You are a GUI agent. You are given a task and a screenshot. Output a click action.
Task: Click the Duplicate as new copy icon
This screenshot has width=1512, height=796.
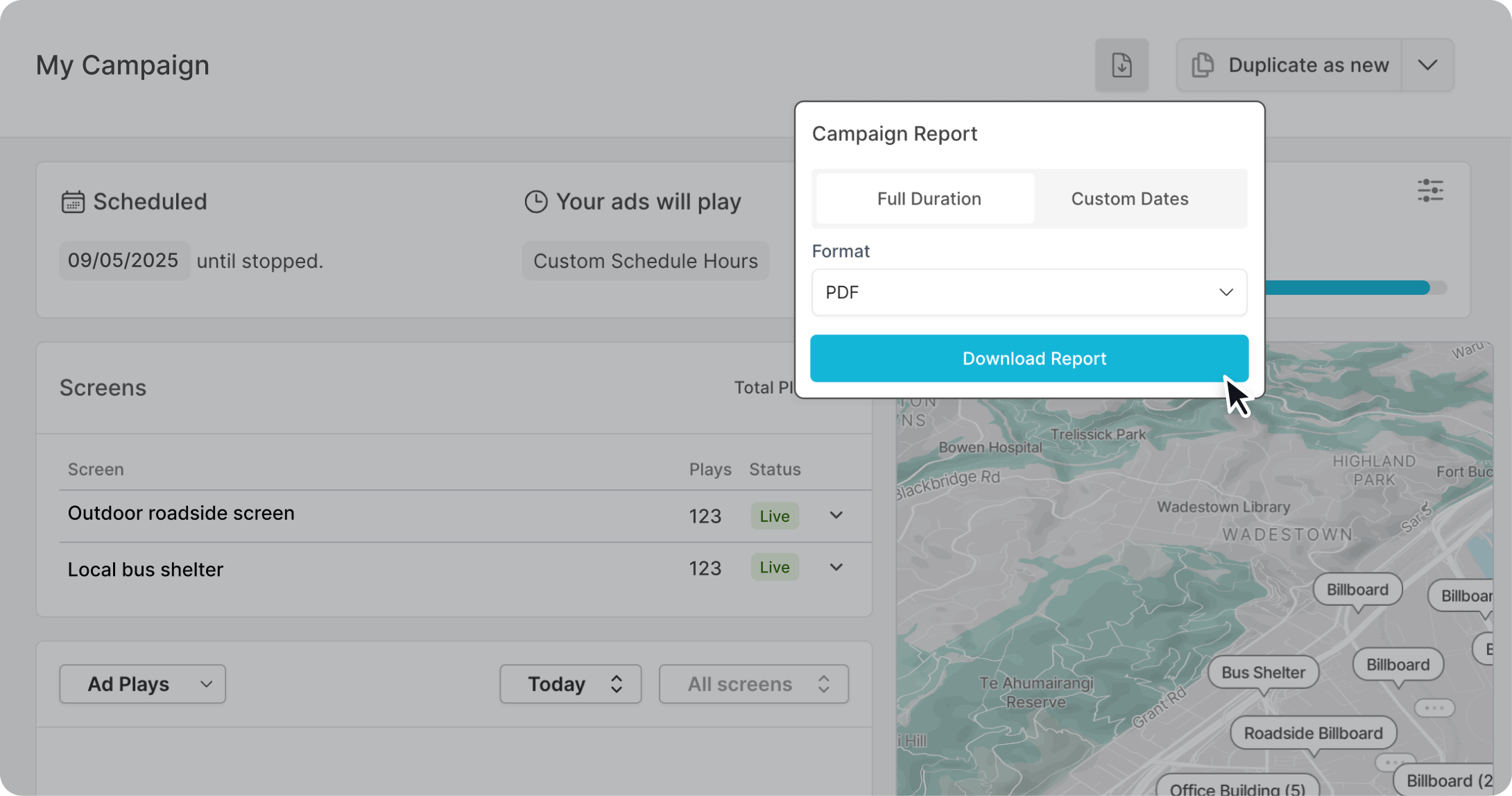tap(1203, 65)
